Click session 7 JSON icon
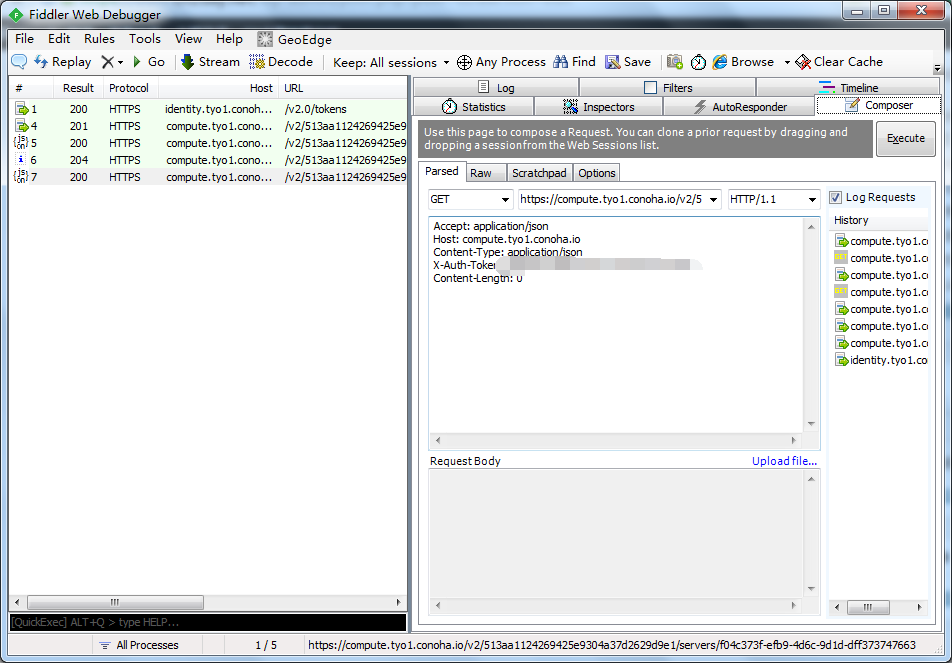952x663 pixels. coord(21,177)
